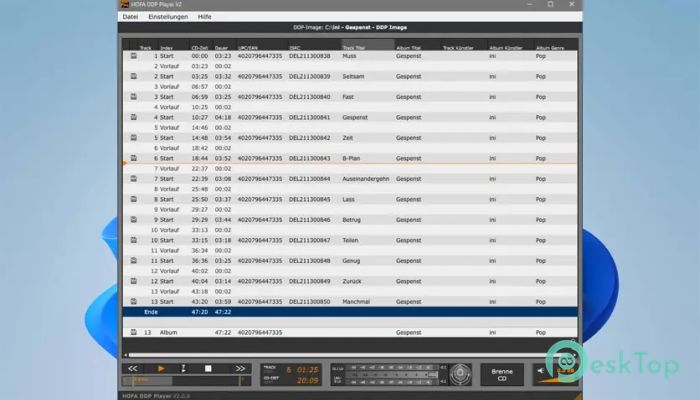Start playback with the orange play button
Screen dimensions: 700x400
[161, 368]
